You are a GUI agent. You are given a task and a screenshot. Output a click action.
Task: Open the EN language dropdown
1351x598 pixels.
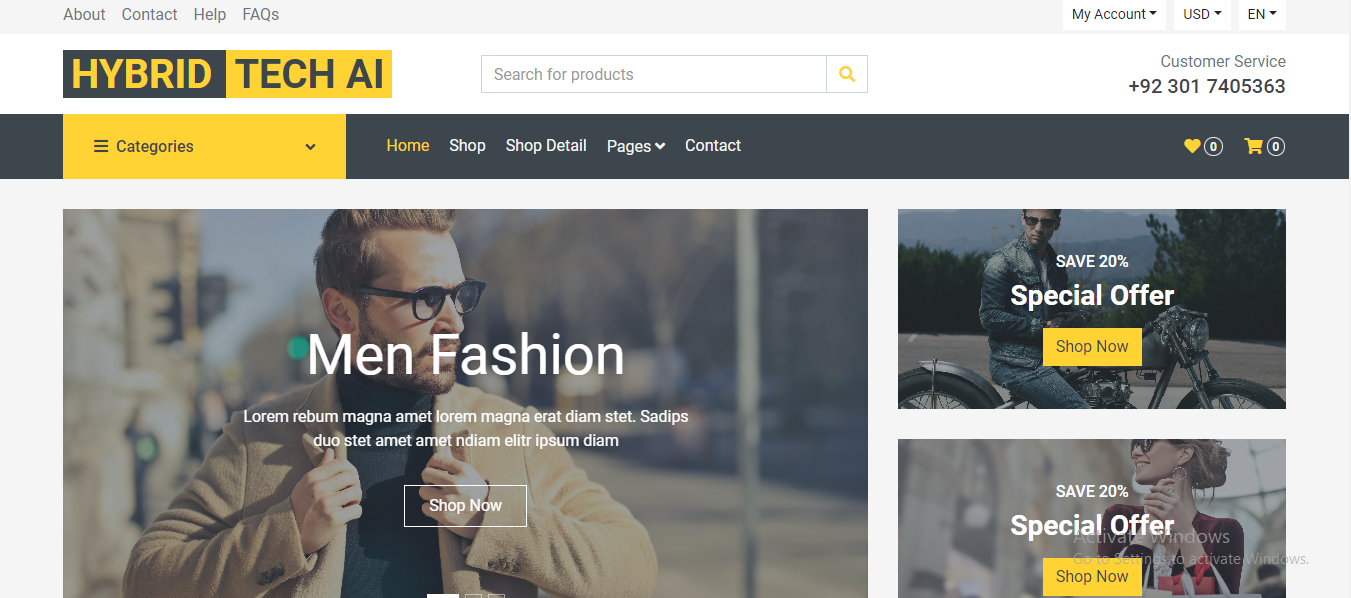click(1262, 15)
